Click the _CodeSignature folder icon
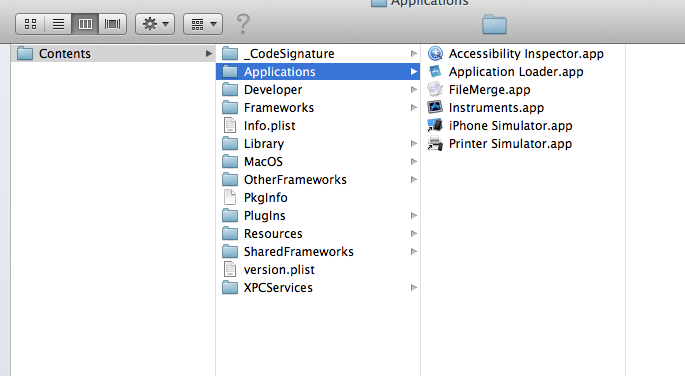The image size is (685, 376). (x=230, y=53)
